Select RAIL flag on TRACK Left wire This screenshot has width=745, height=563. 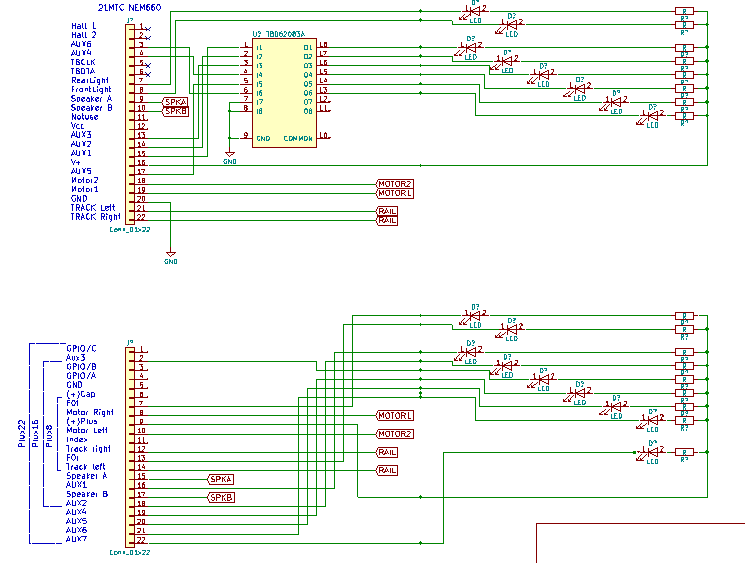[387, 211]
